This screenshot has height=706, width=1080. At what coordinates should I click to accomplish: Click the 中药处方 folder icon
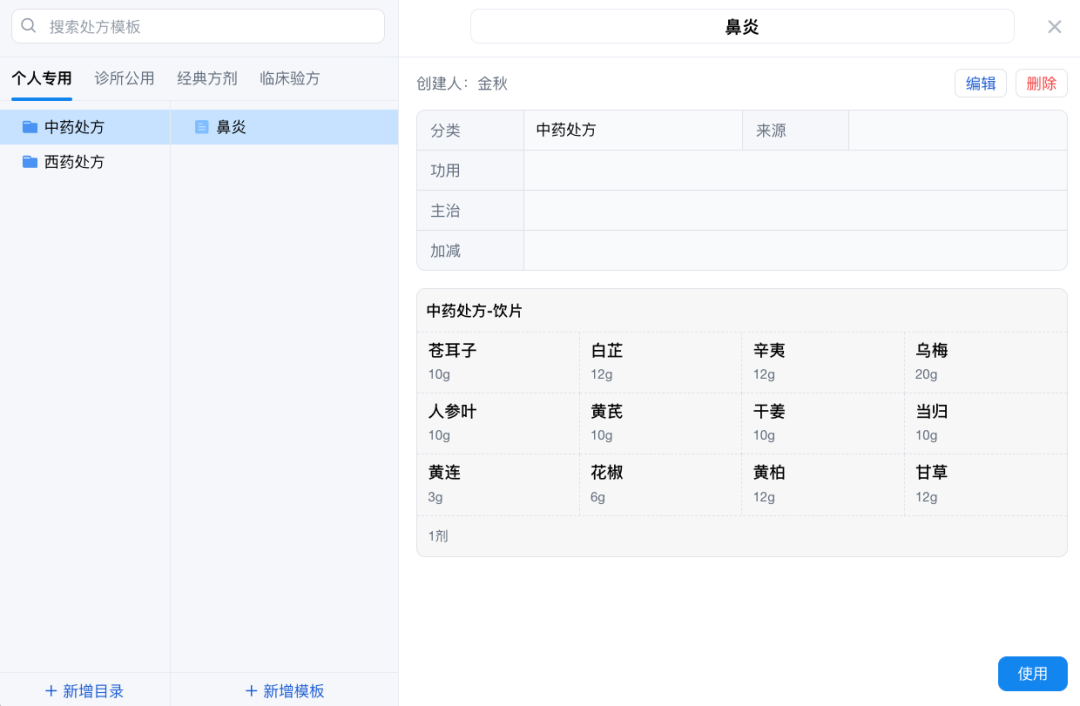[x=30, y=127]
